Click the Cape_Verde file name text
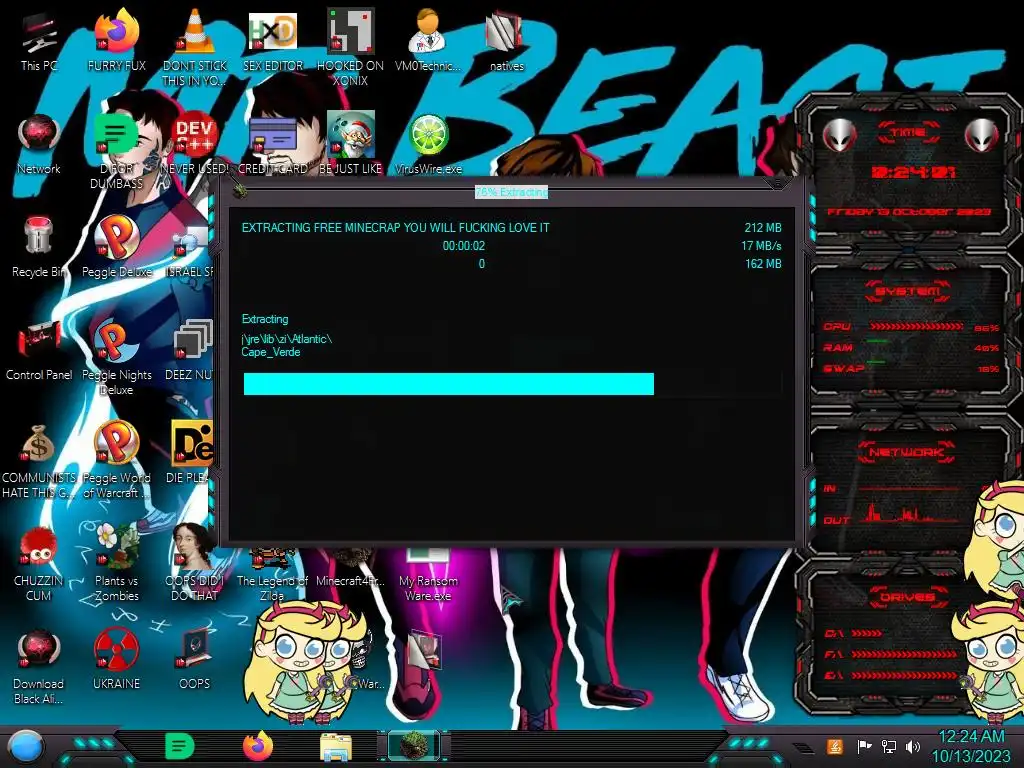 271,352
